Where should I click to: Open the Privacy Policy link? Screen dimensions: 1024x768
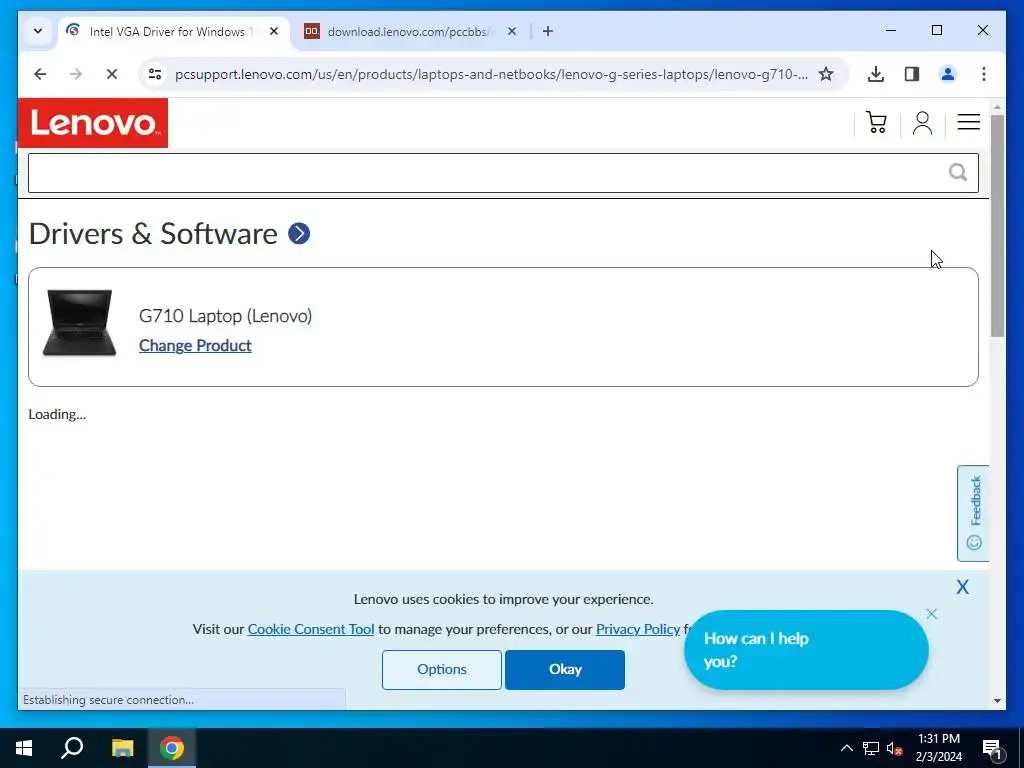click(x=637, y=629)
